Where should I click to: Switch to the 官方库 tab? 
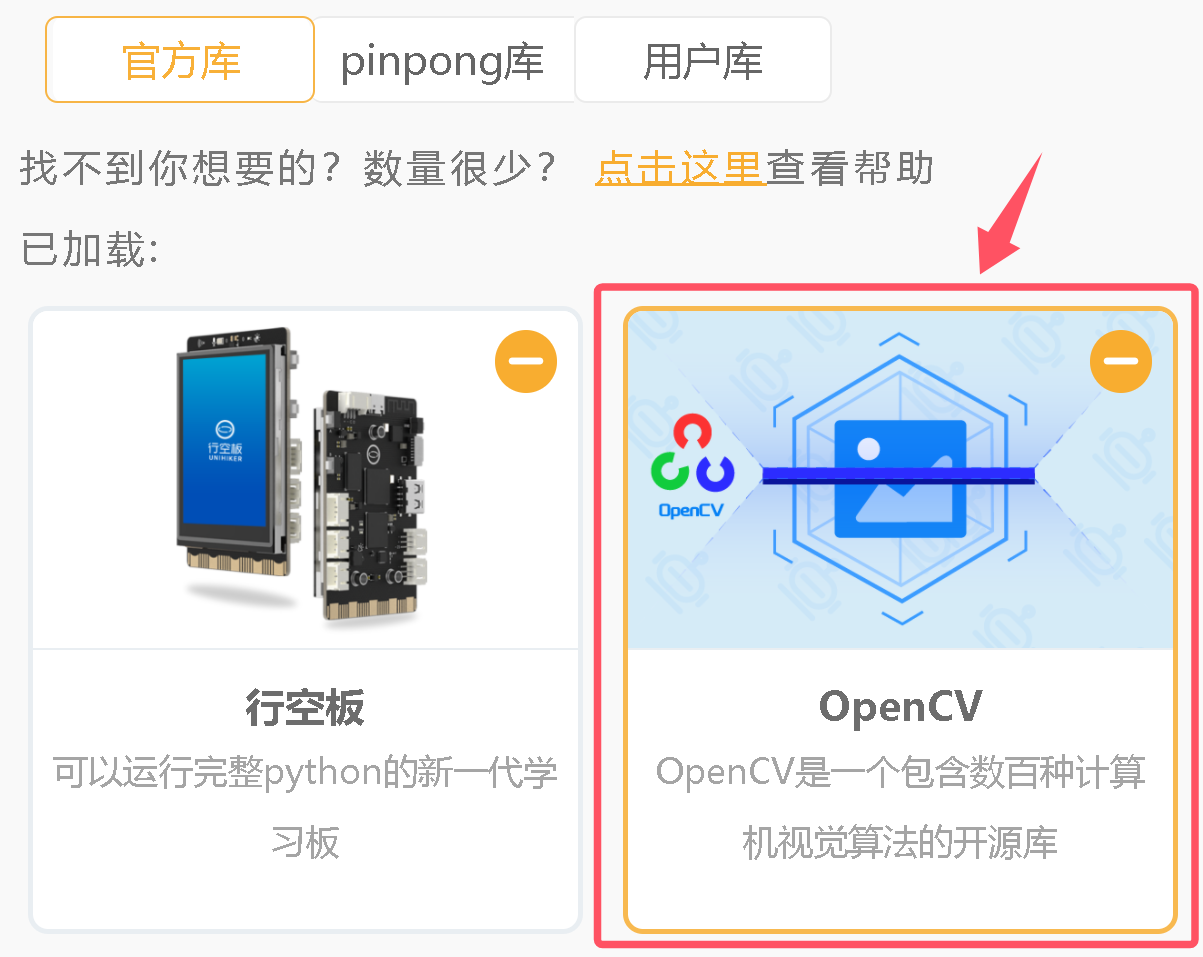pyautogui.click(x=180, y=60)
